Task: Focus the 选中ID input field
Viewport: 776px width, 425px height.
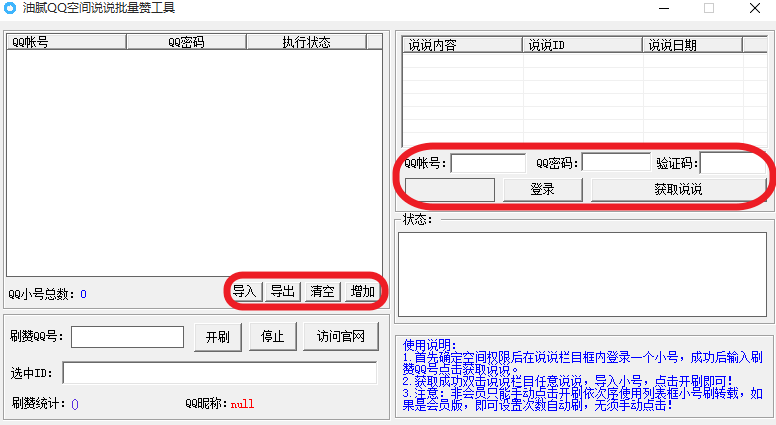Action: [220, 373]
